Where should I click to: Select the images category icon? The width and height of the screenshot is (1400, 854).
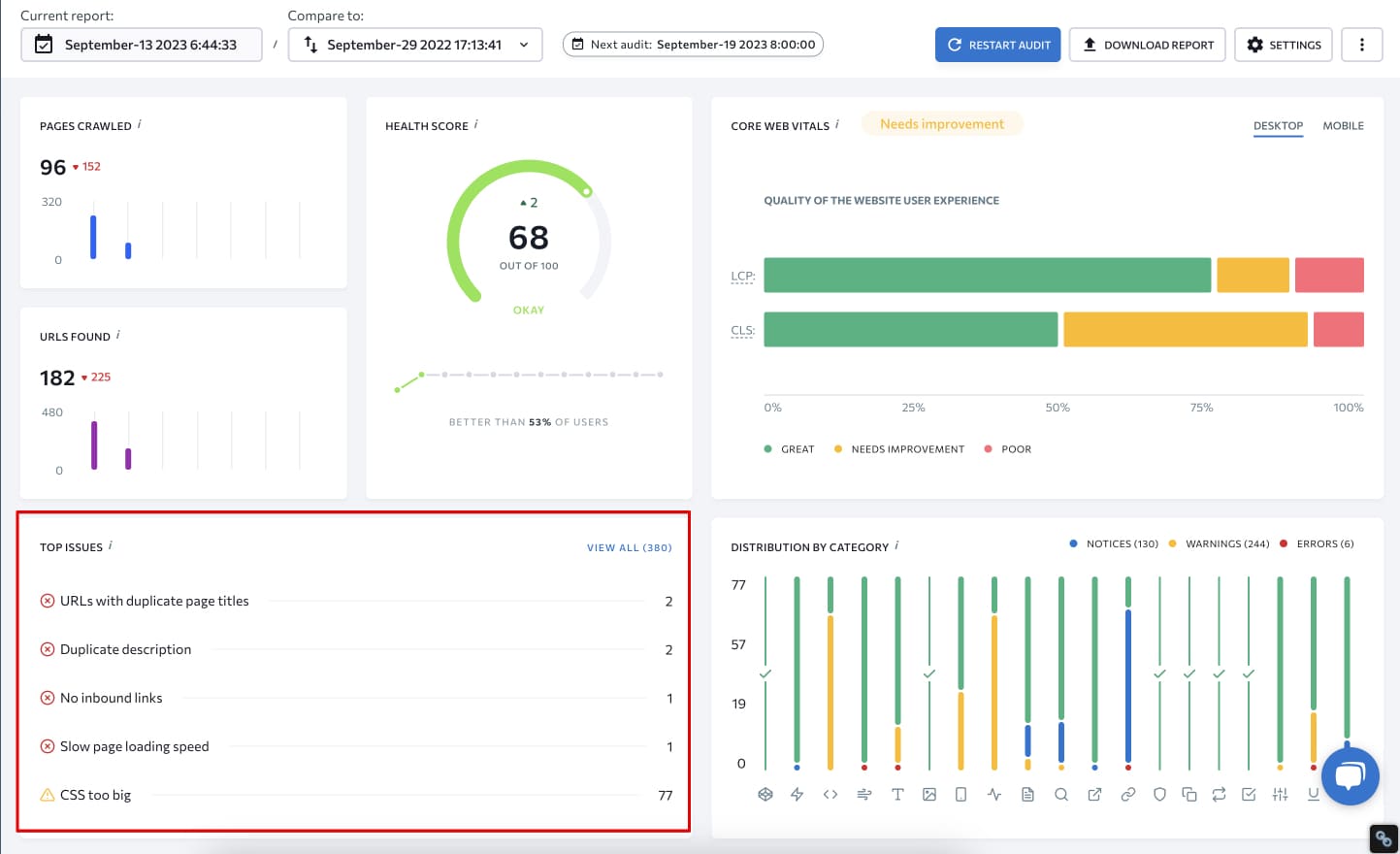click(929, 794)
